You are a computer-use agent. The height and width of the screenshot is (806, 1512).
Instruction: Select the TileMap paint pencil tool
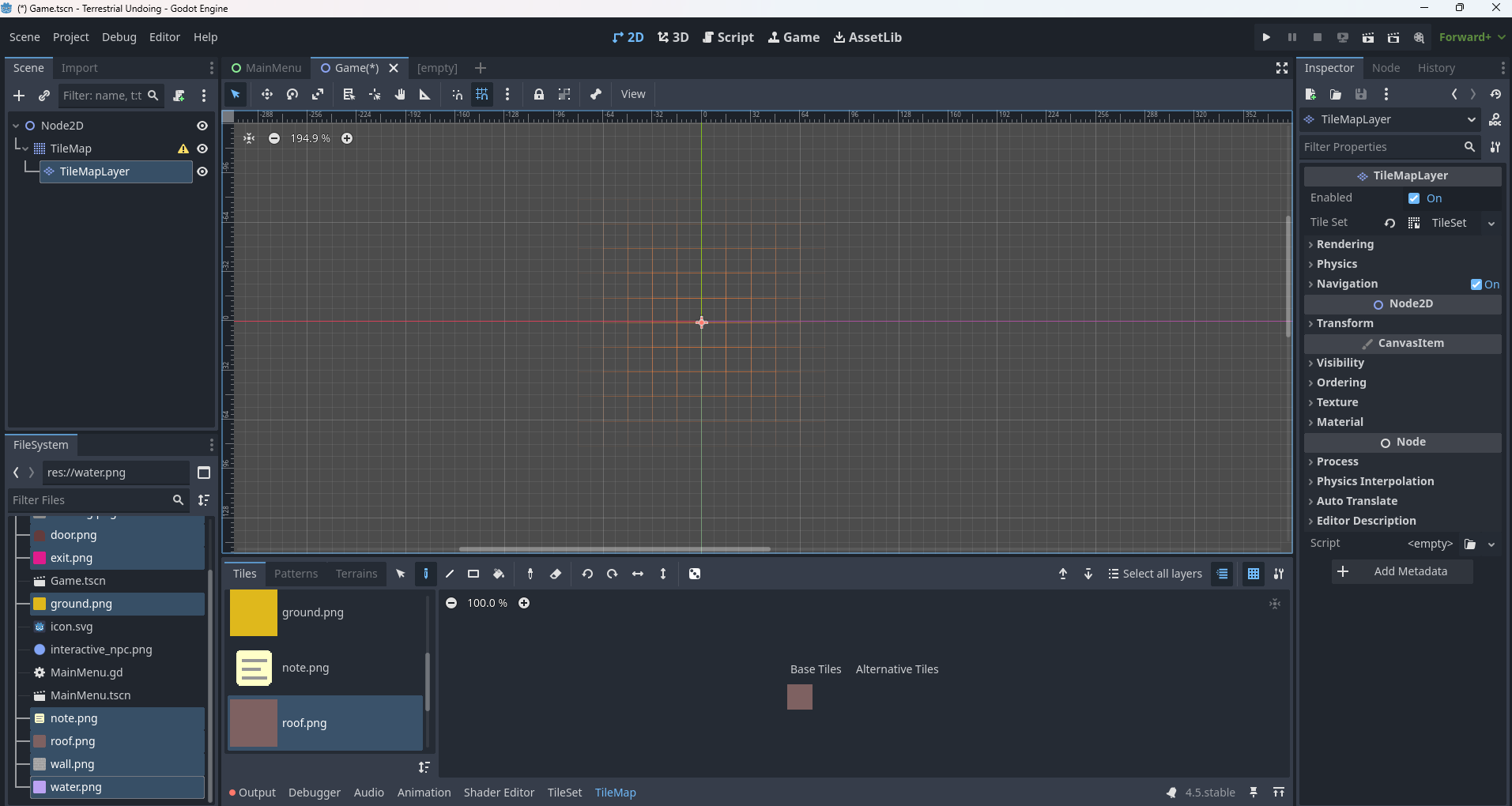[x=426, y=574]
